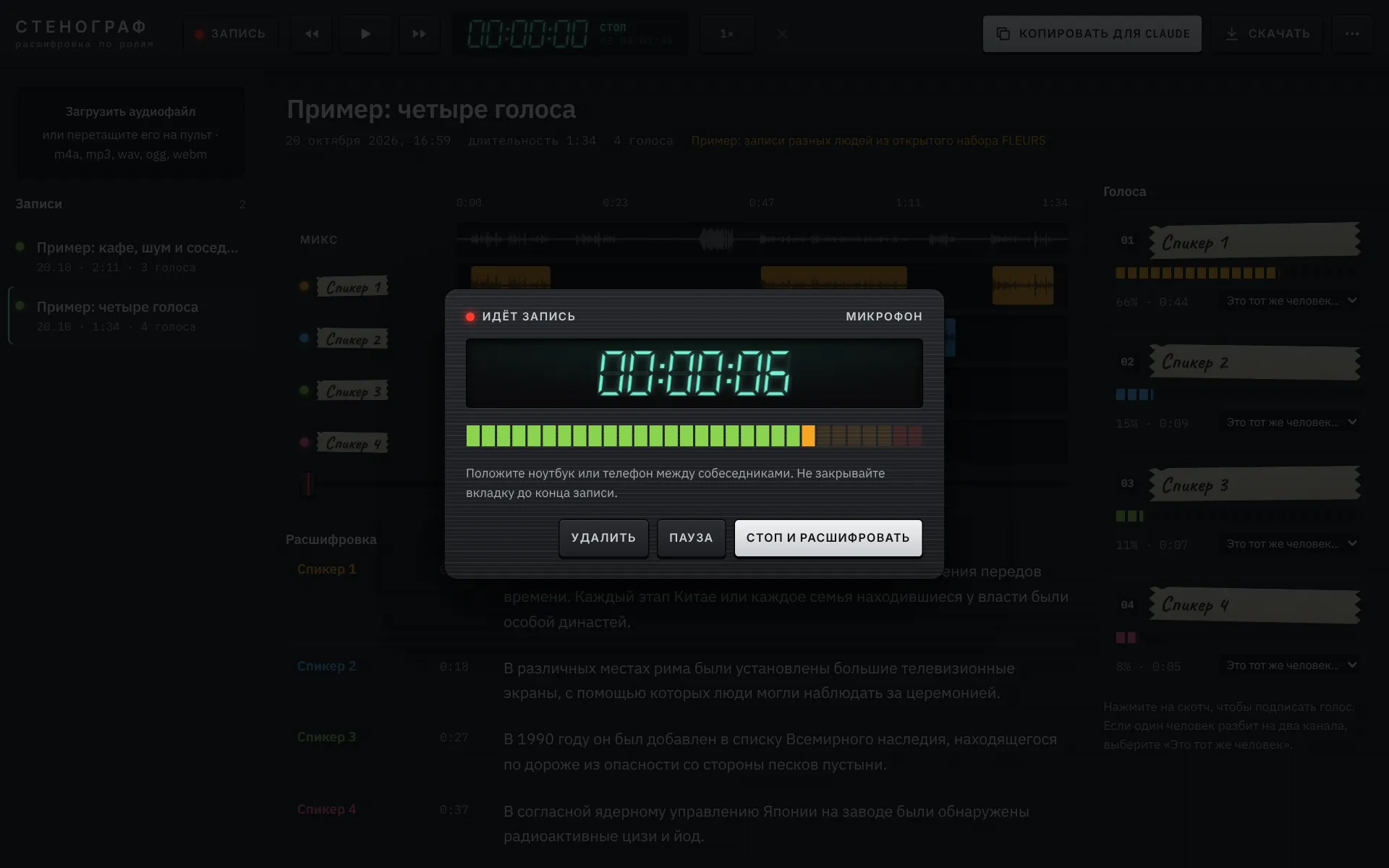
Task: Rename voice 02 Спикер 2 tape
Action: 1254,362
